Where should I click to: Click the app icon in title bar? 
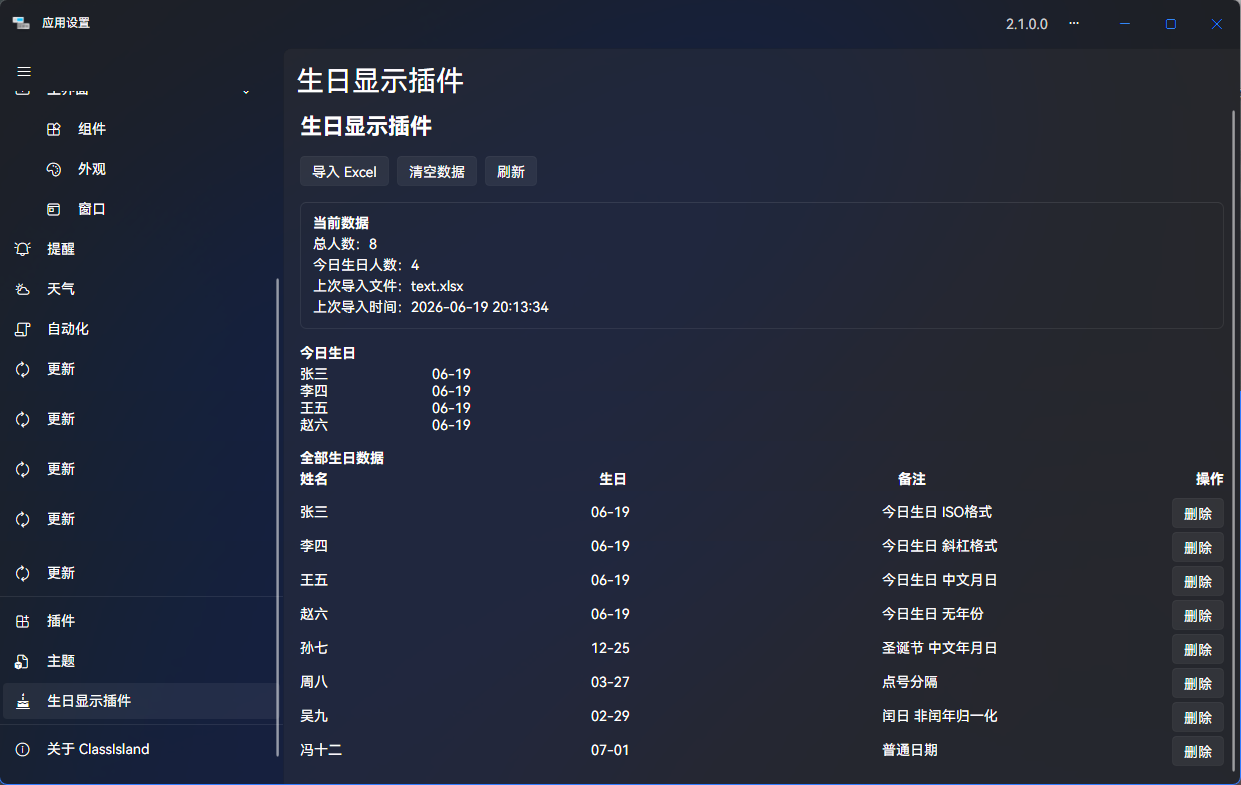point(21,23)
